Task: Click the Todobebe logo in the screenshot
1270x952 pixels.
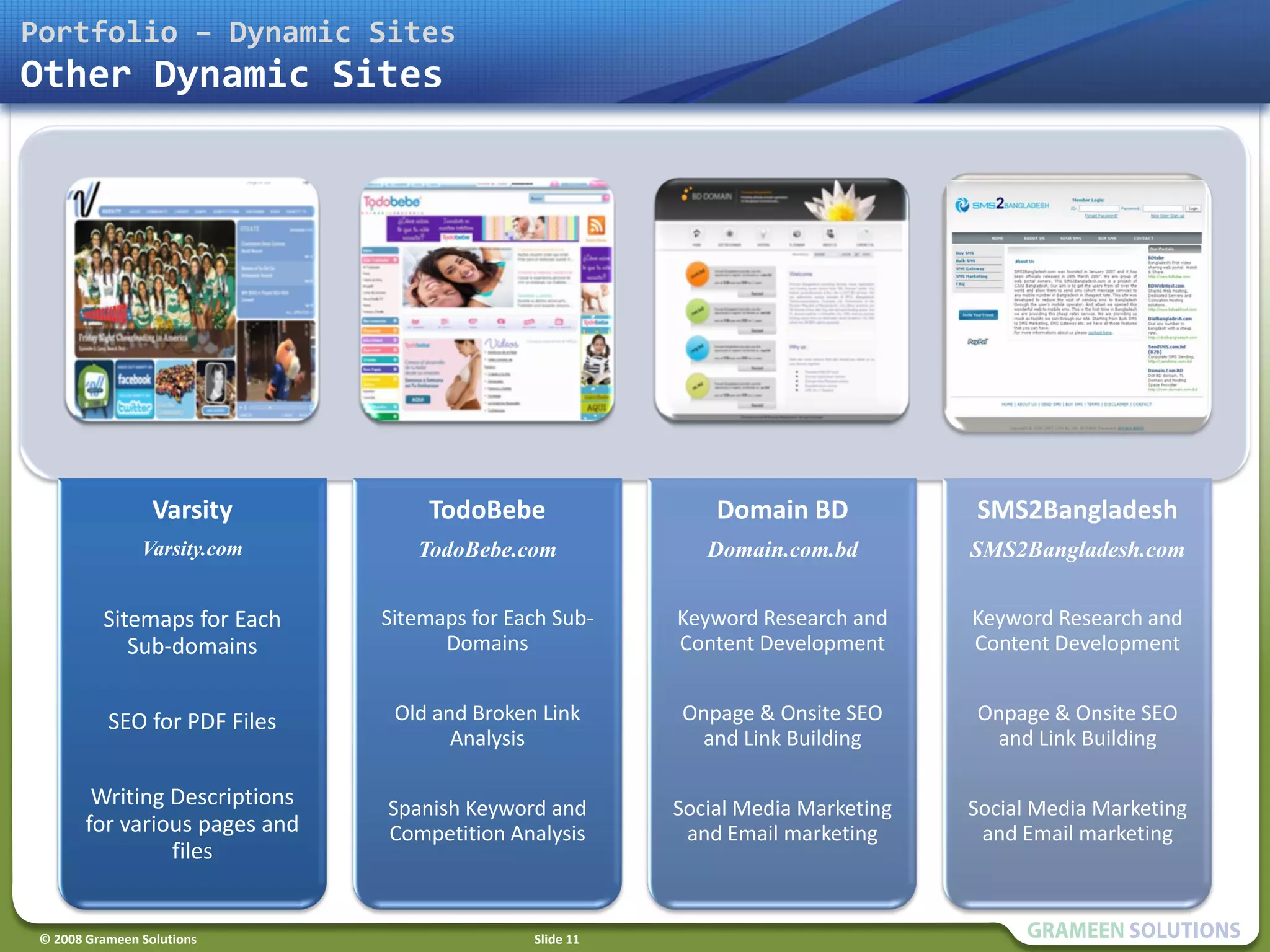Action: pyautogui.click(x=392, y=202)
